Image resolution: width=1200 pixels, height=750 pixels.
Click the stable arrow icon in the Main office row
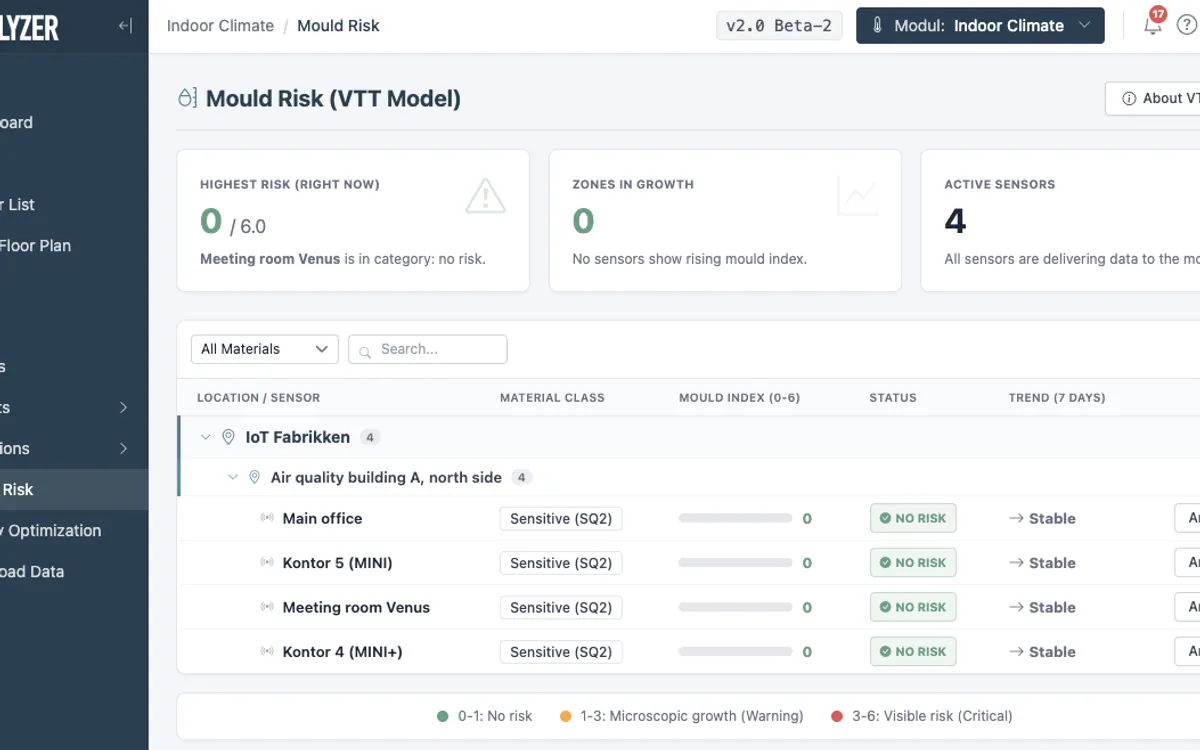(1016, 518)
